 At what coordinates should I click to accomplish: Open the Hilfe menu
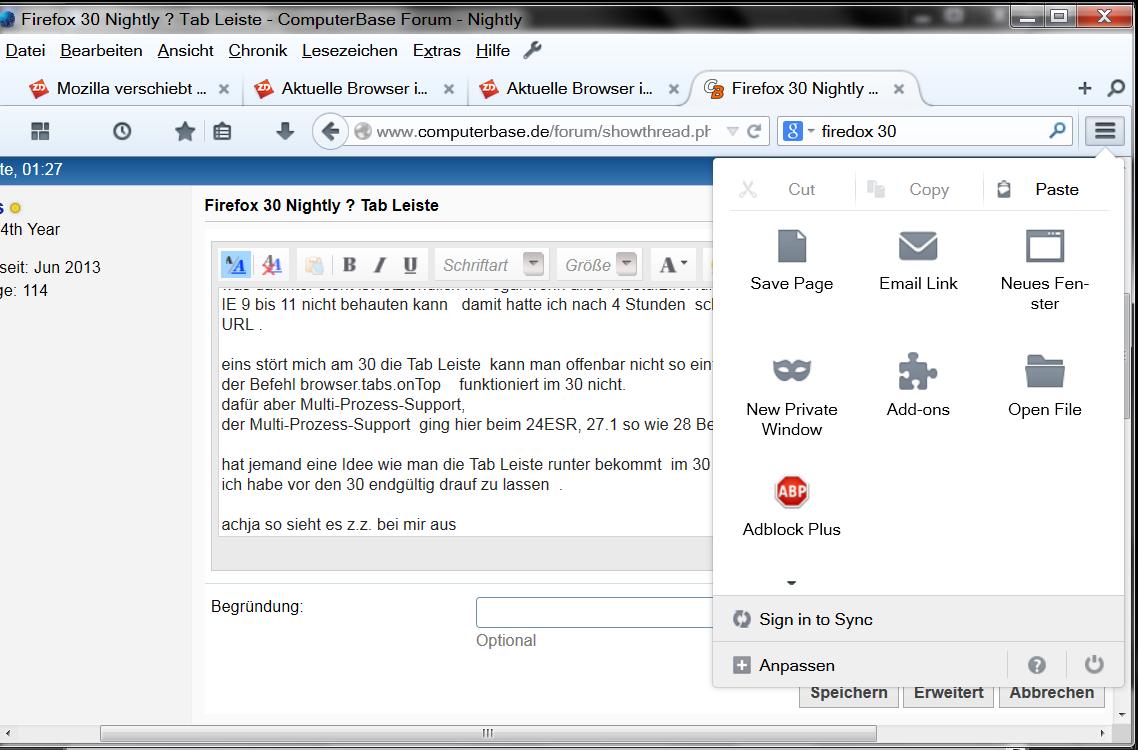click(x=493, y=50)
